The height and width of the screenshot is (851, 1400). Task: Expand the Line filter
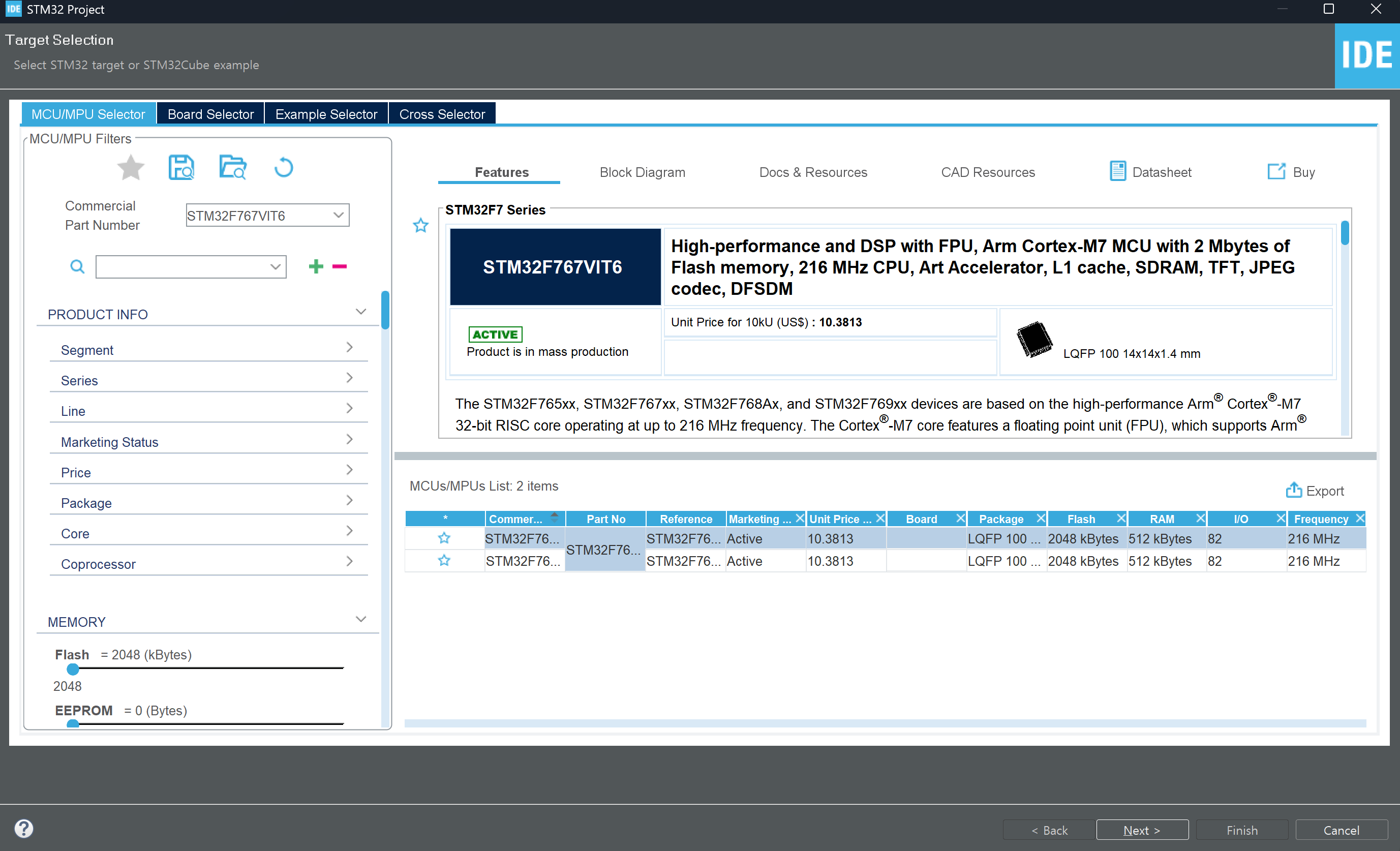pos(349,408)
